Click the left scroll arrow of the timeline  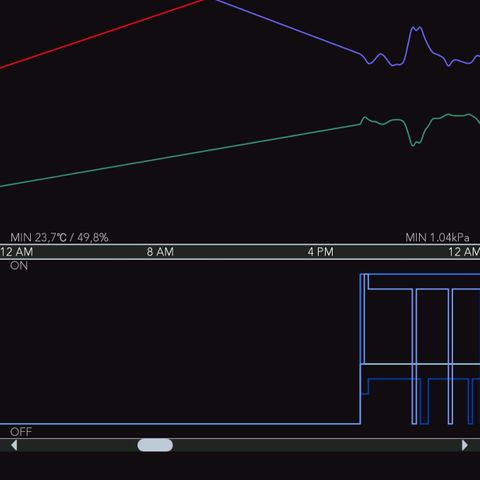(14, 445)
